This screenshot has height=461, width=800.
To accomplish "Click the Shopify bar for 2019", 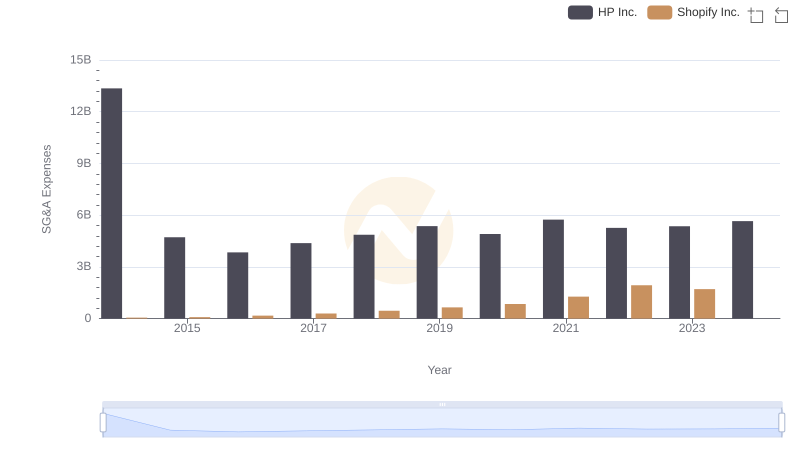I will 452,313.
